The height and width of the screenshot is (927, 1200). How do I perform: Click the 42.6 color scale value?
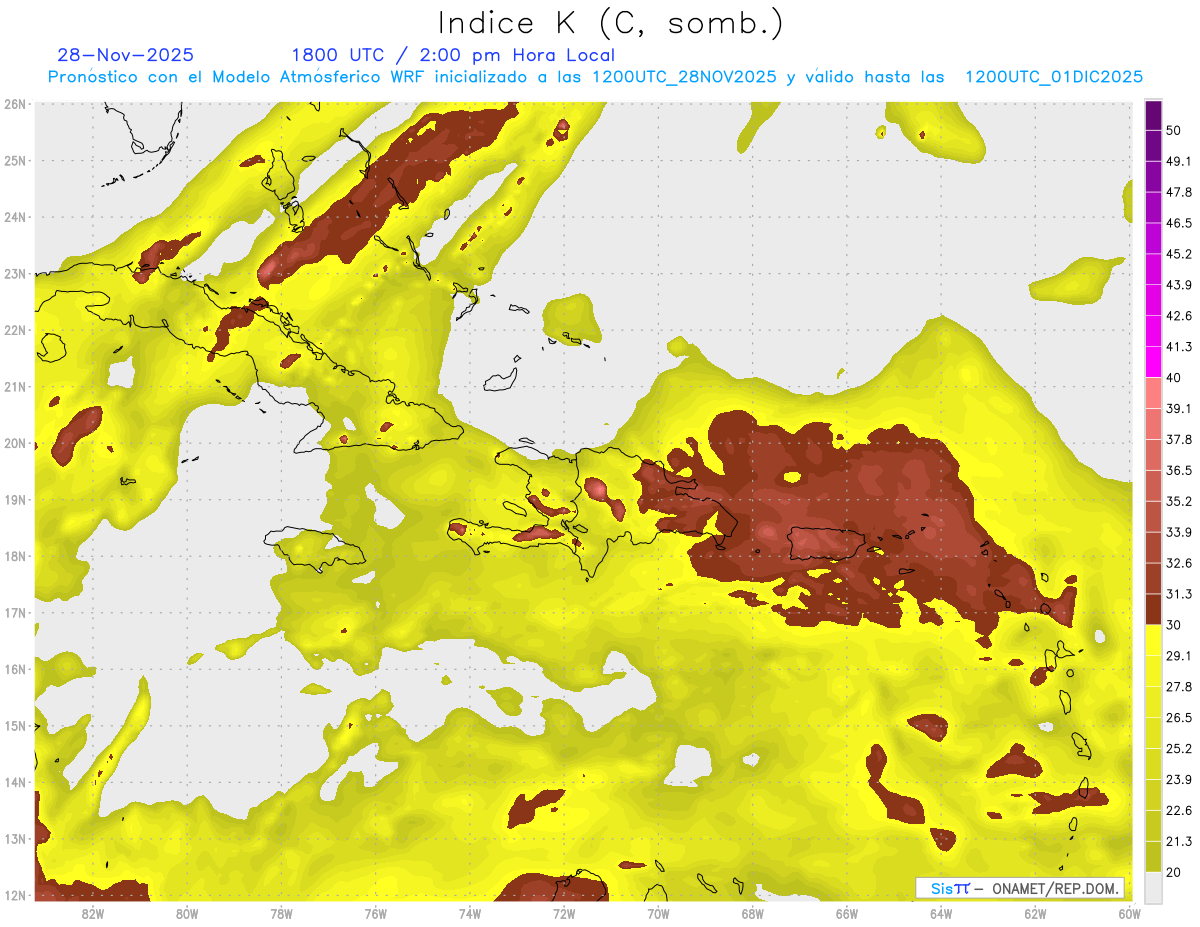point(1179,316)
